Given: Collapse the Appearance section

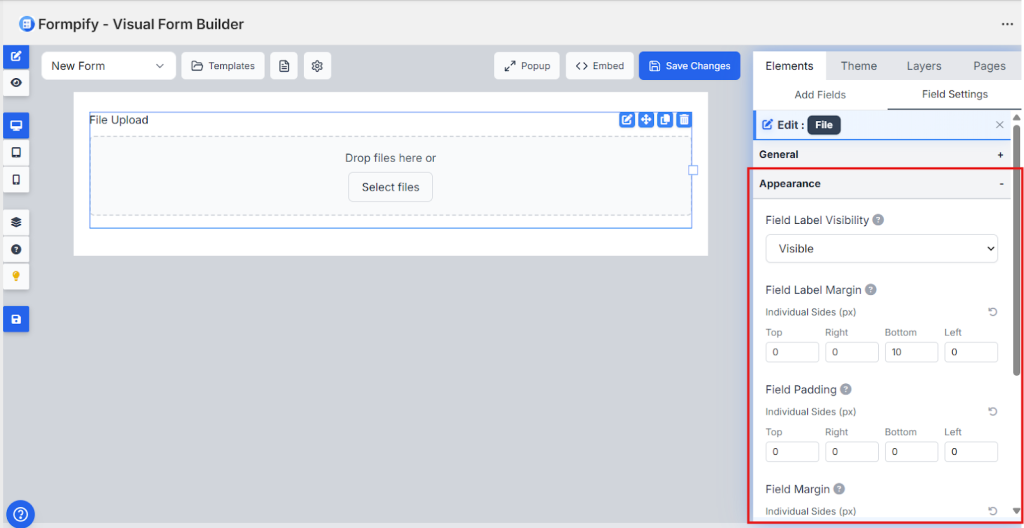Looking at the screenshot, I should 1000,184.
